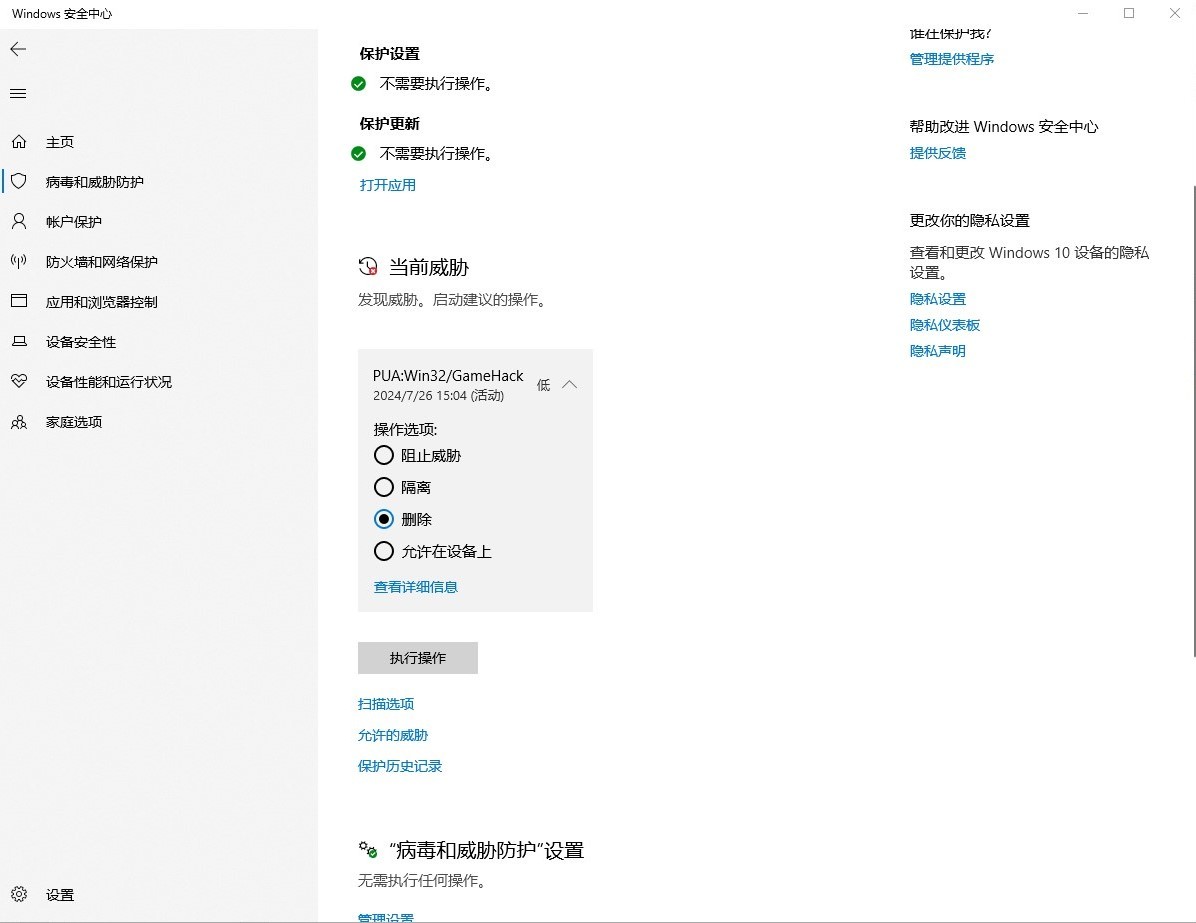1196x923 pixels.
Task: Open the 隐私设置 link
Action: coord(937,299)
